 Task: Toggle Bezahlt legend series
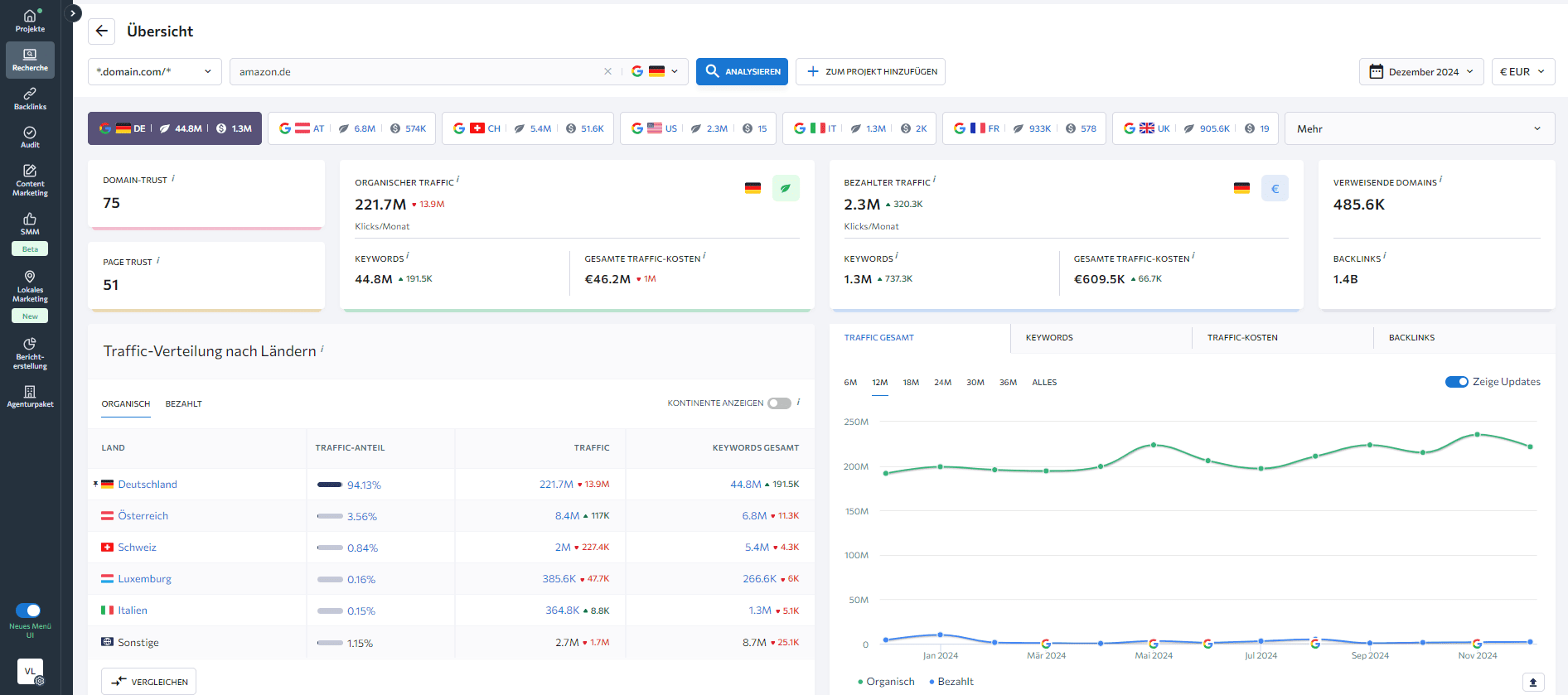(x=951, y=682)
